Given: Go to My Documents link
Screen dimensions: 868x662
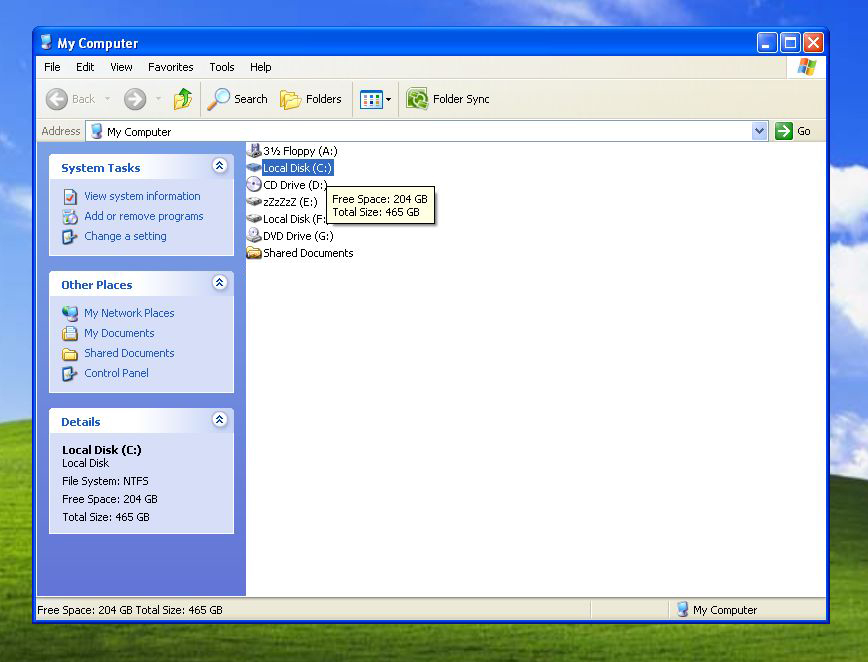Looking at the screenshot, I should [119, 333].
